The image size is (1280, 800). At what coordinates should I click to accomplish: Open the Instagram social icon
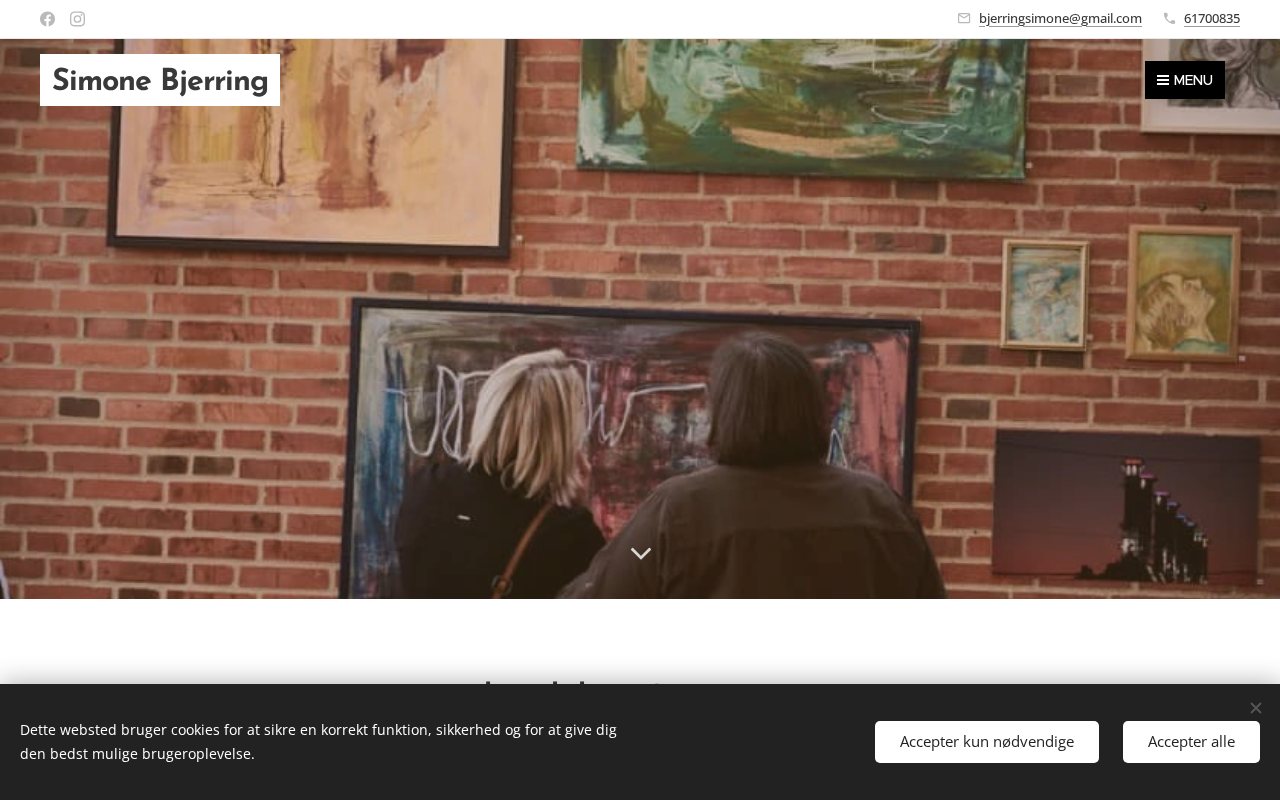[77, 19]
